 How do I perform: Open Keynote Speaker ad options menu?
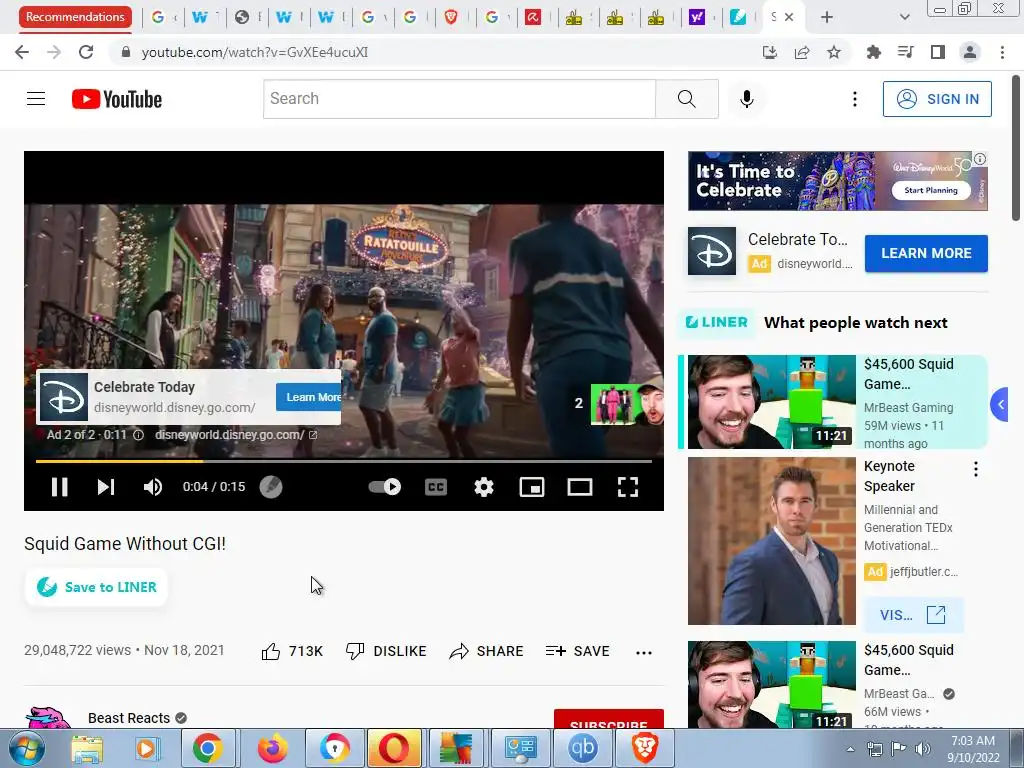[976, 469]
